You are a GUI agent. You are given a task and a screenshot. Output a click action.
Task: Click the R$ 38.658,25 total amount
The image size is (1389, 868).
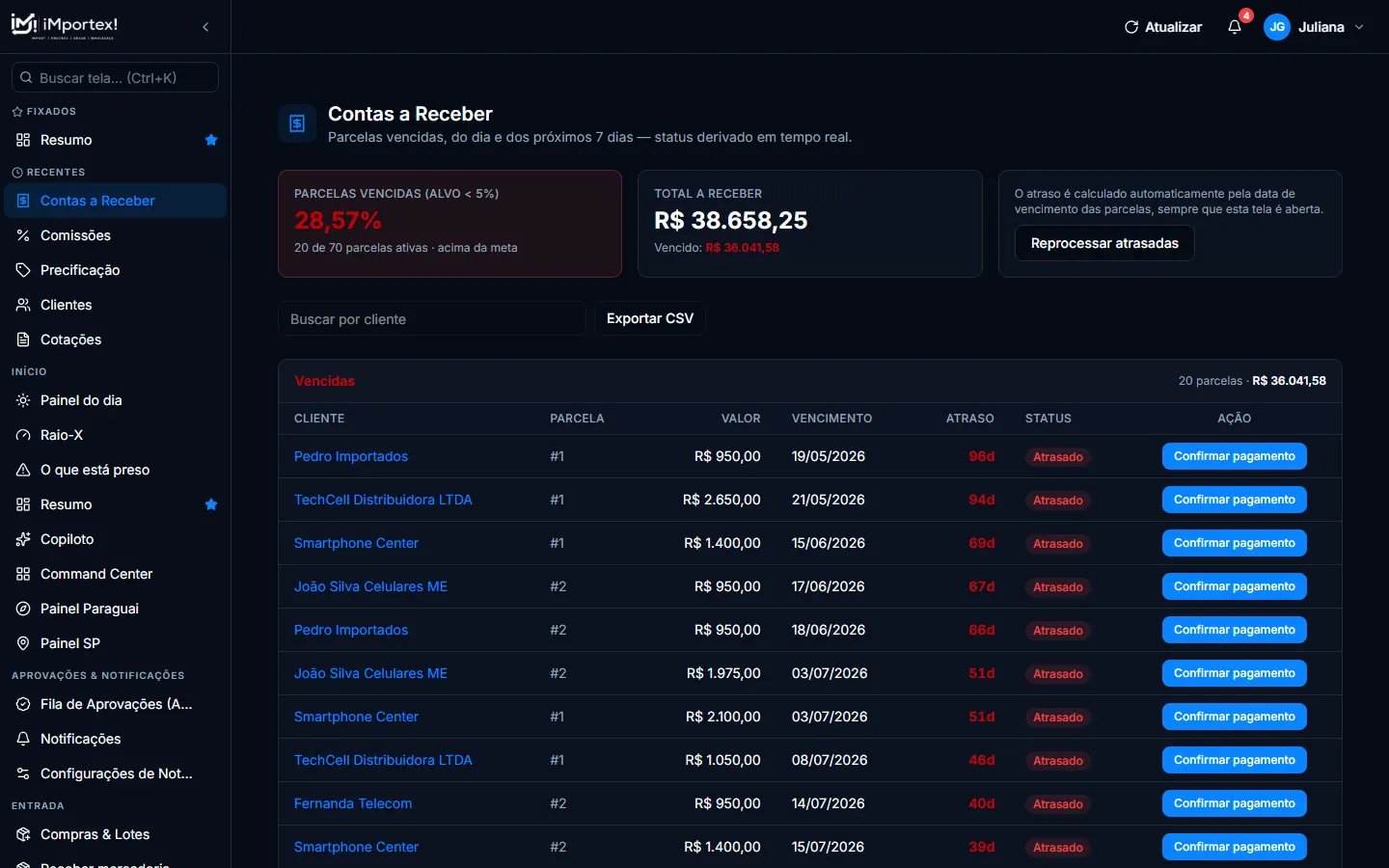click(x=731, y=221)
